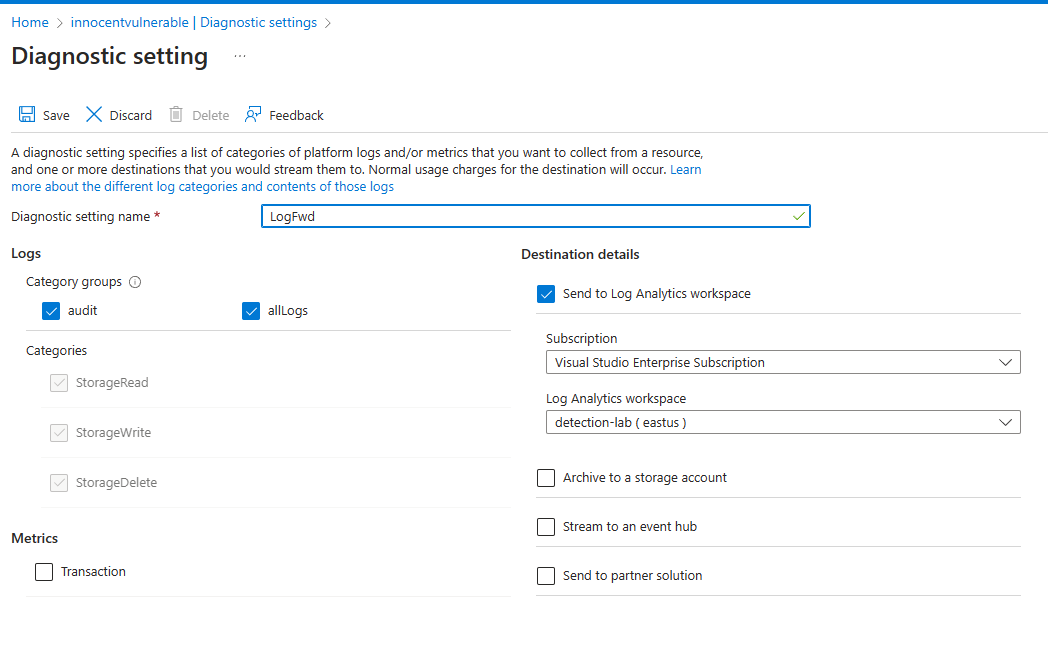Expand the Subscription dropdown
The width and height of the screenshot is (1048, 666).
click(x=782, y=363)
